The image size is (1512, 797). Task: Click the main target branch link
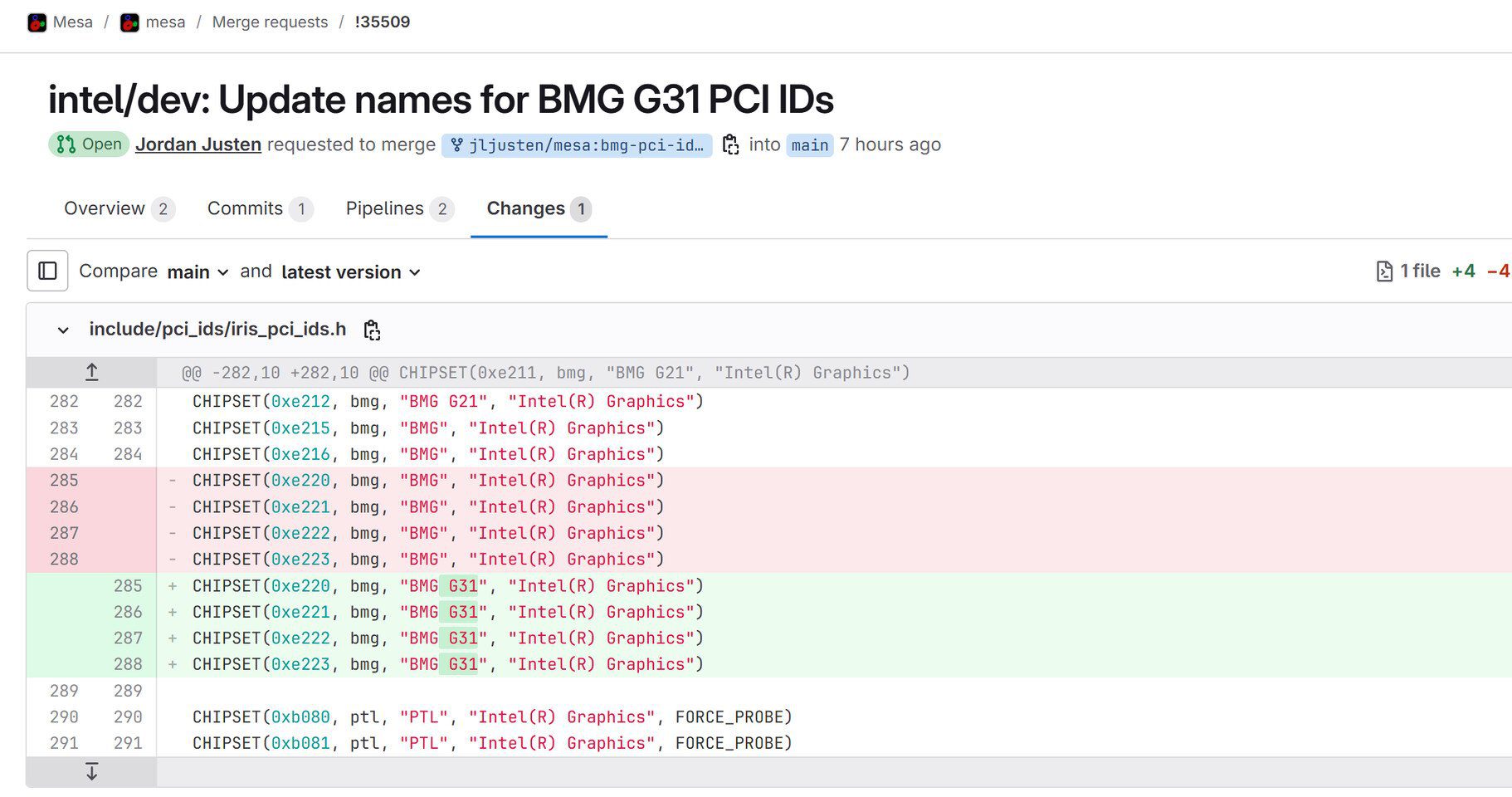tap(809, 145)
